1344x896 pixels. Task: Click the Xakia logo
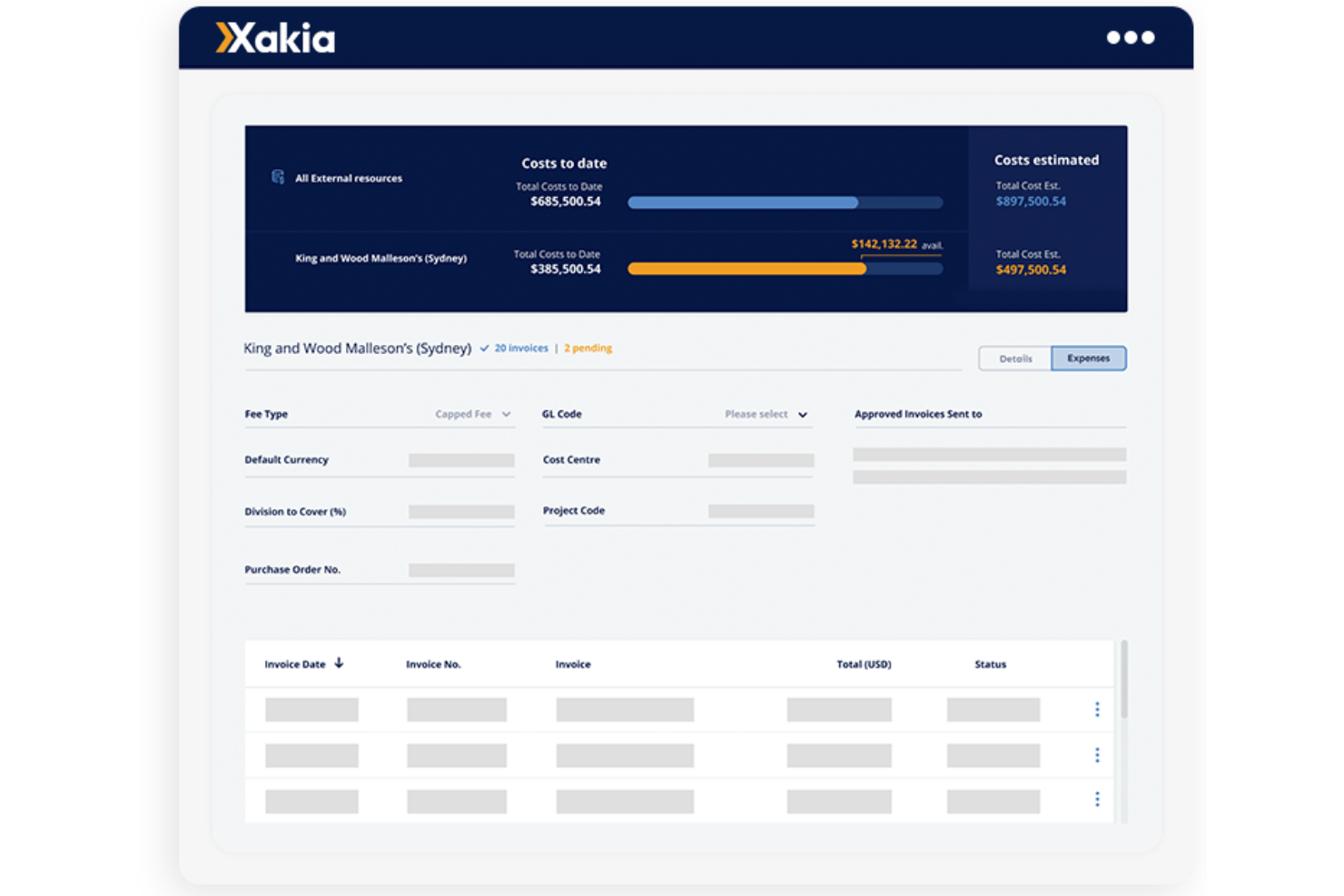click(275, 37)
